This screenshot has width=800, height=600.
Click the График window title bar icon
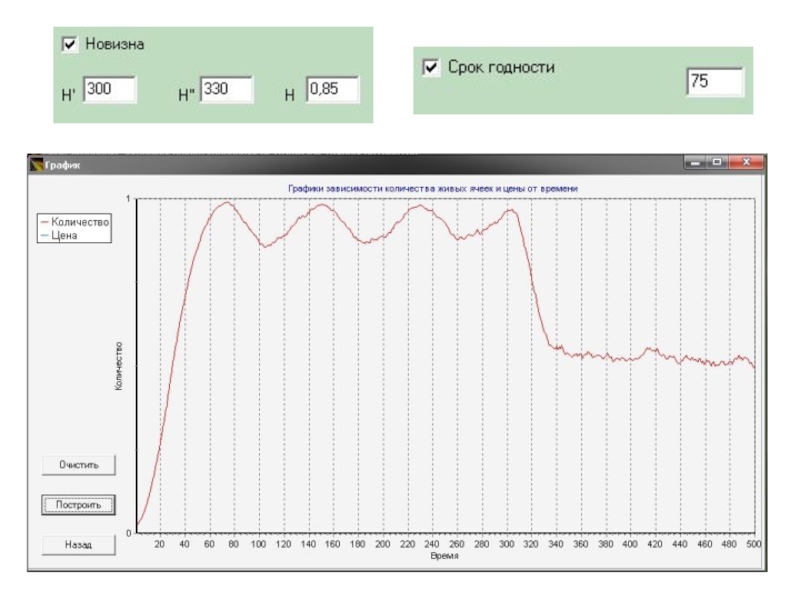click(x=38, y=166)
